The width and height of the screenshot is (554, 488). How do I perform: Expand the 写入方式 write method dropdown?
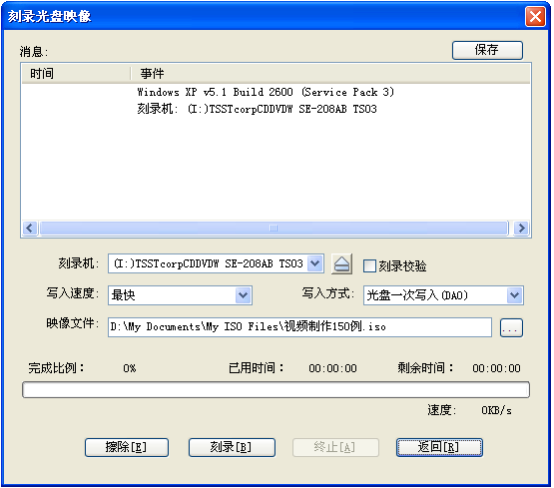pos(514,295)
